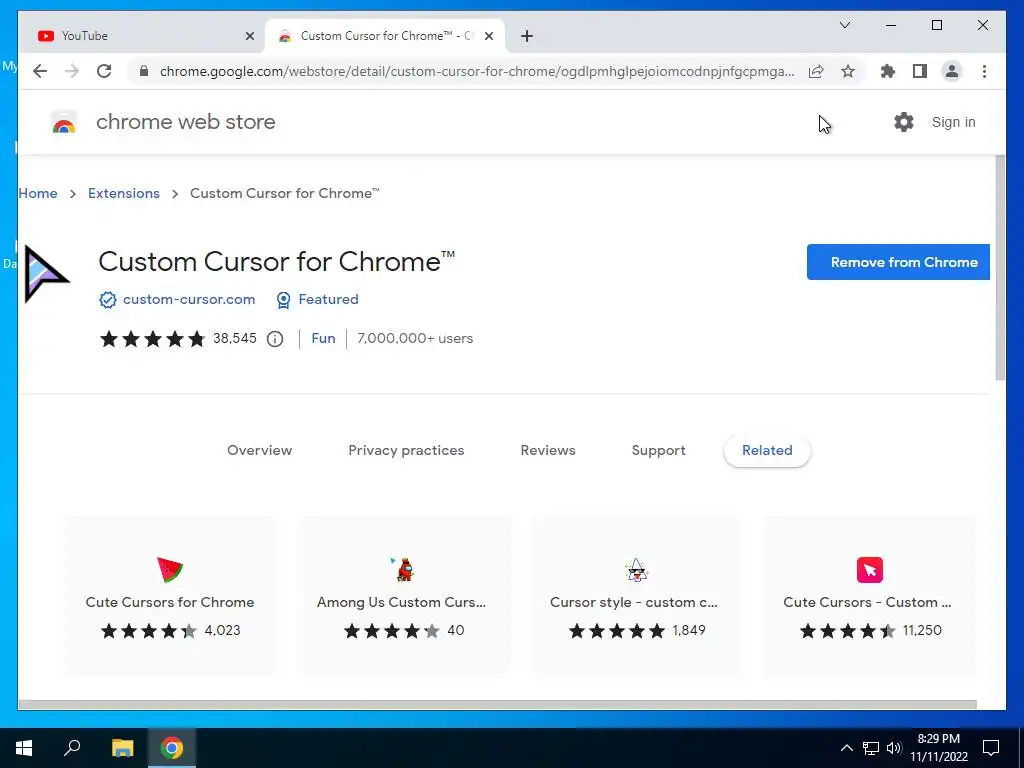Click the 4,023 rating count
1024x768 pixels.
(x=223, y=630)
